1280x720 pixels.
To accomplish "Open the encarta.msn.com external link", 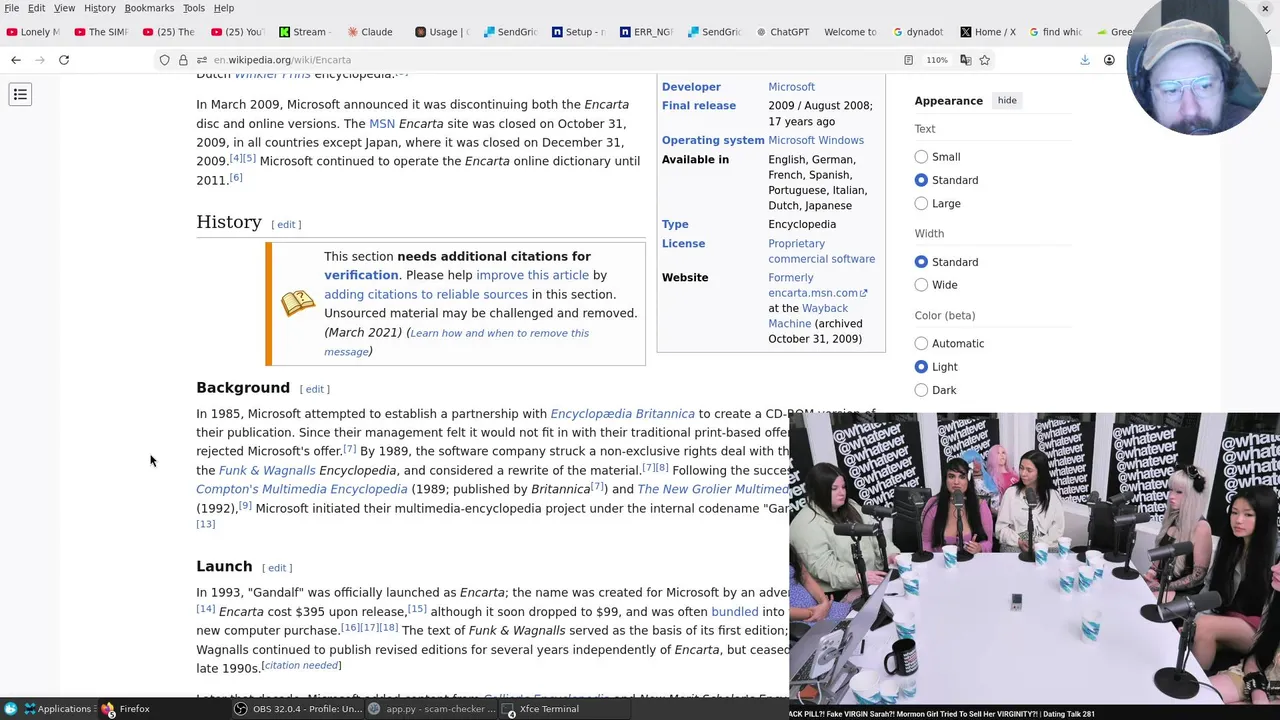I will coord(817,293).
